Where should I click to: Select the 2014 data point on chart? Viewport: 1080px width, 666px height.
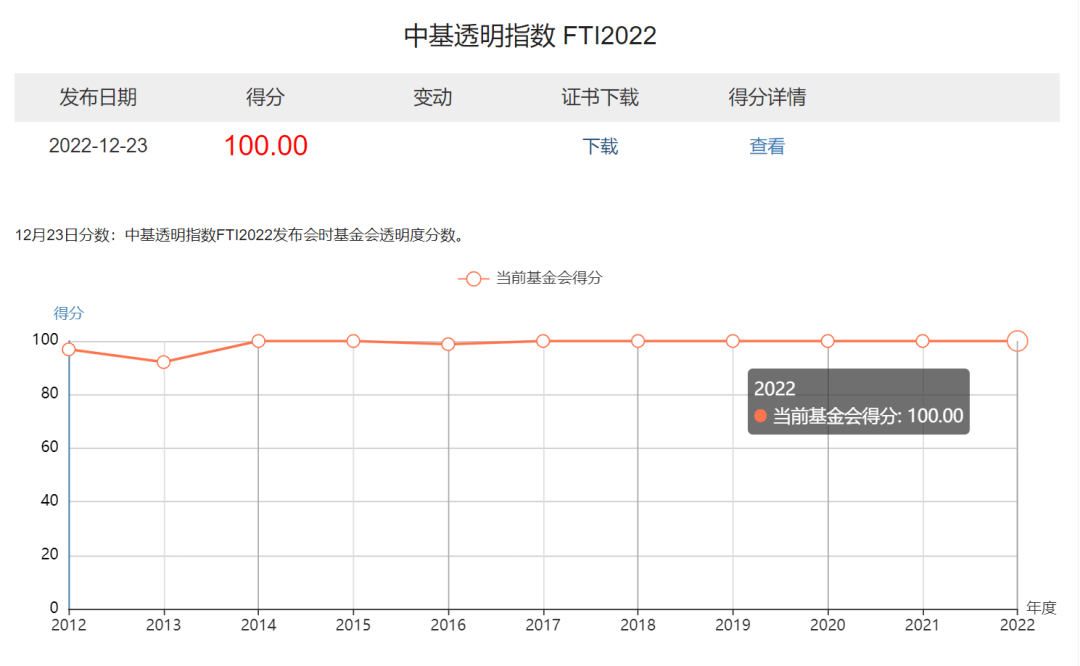[x=258, y=341]
